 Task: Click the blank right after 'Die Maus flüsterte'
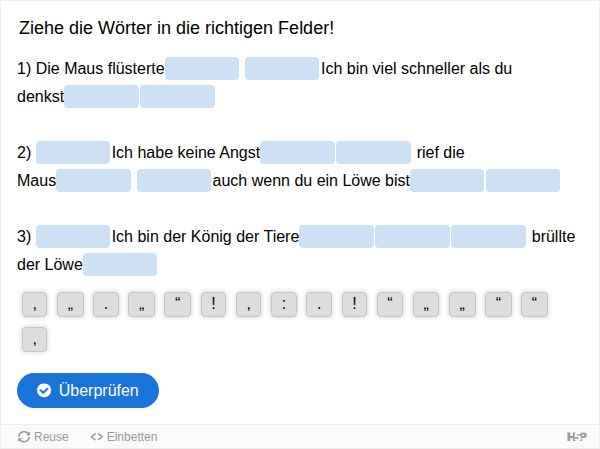click(202, 69)
